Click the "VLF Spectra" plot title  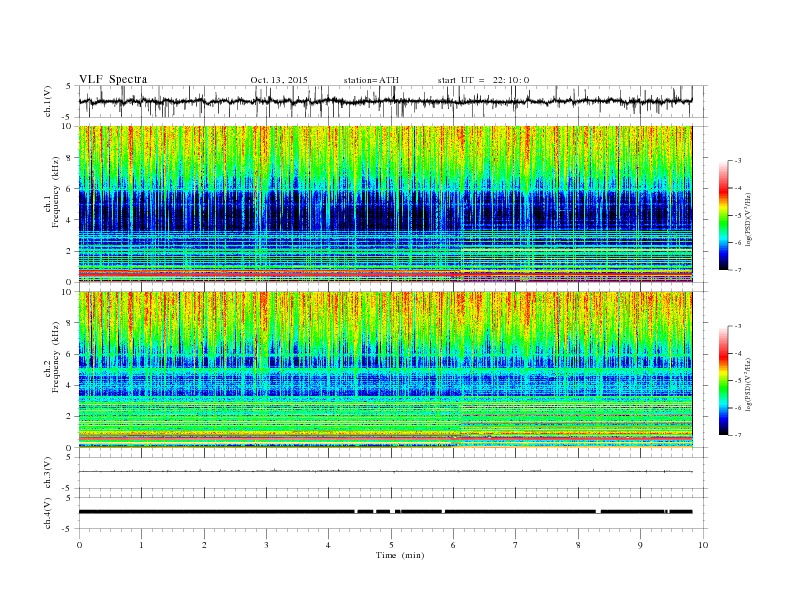point(113,79)
